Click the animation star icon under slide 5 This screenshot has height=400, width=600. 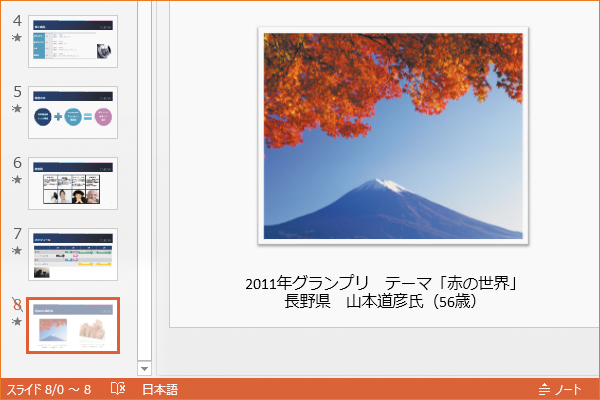coord(17,108)
